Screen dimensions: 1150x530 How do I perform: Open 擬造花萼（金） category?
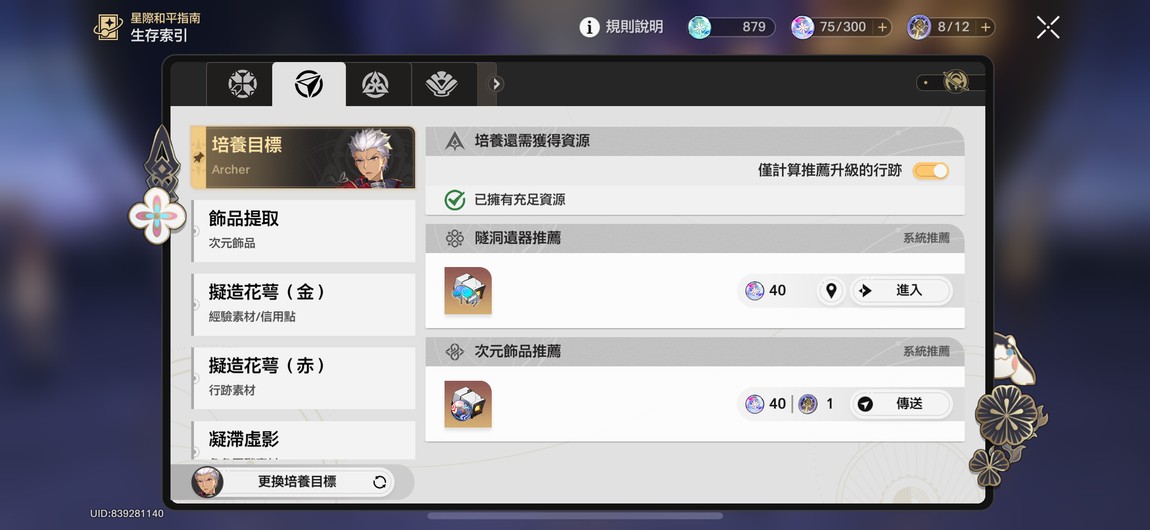coord(304,304)
